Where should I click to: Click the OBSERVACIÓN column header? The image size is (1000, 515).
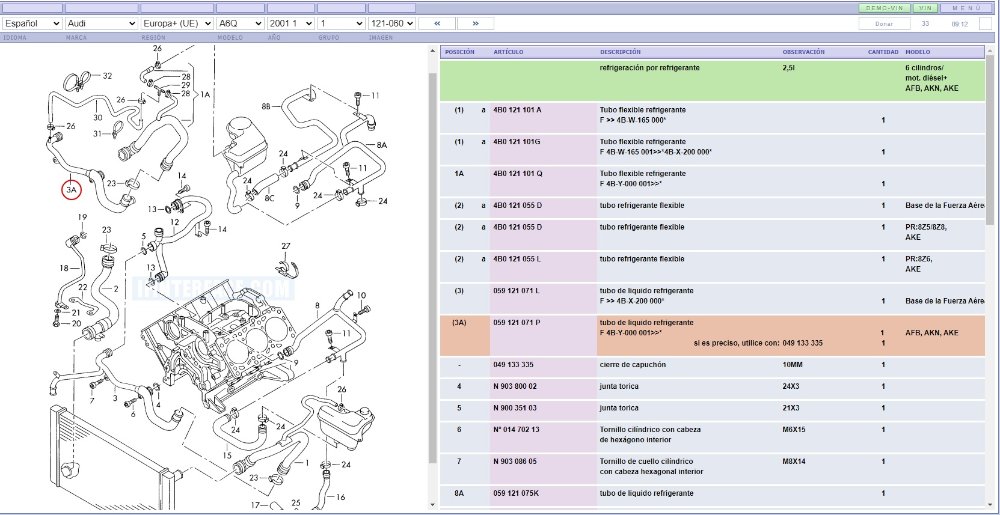pos(804,52)
